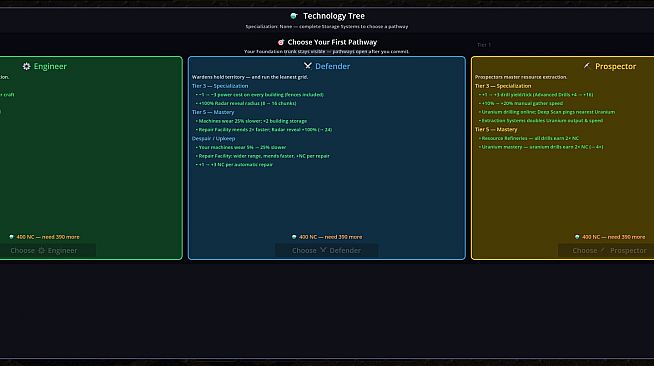The image size is (654, 366).
Task: Click the power cost on every building perk
Action: pyautogui.click(x=260, y=95)
